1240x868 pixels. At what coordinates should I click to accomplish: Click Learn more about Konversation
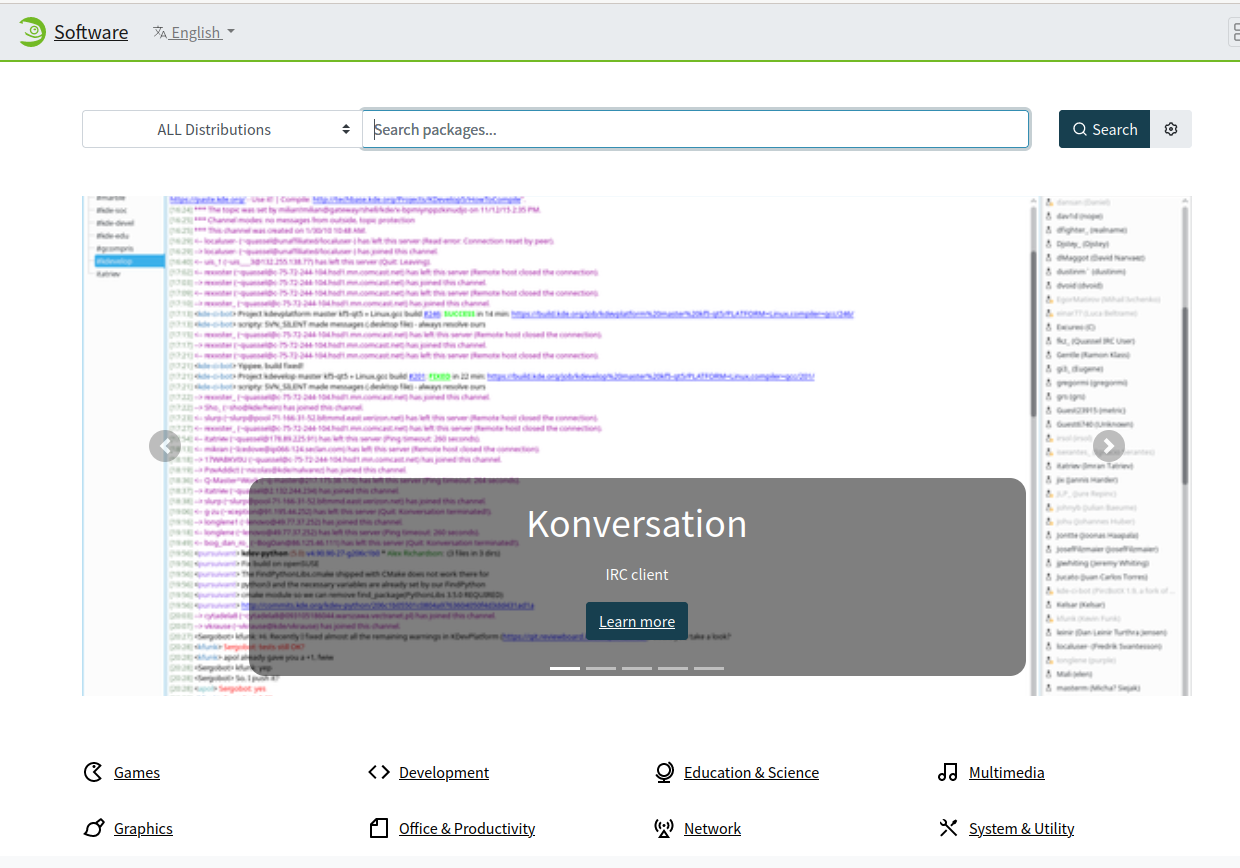pos(636,620)
